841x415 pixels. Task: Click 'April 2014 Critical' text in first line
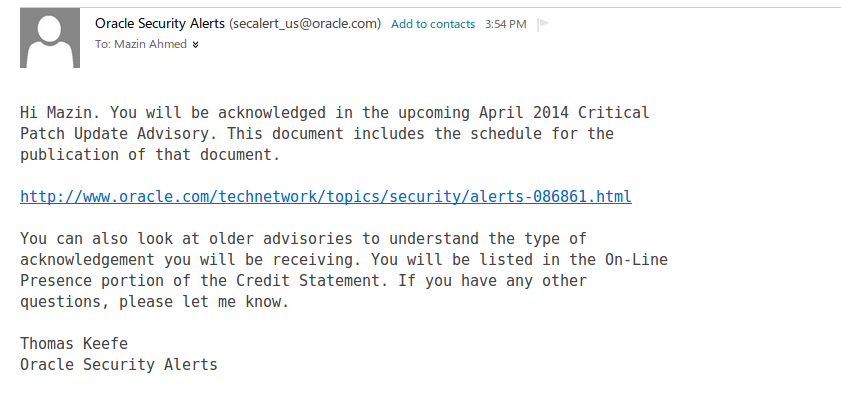pos(564,113)
